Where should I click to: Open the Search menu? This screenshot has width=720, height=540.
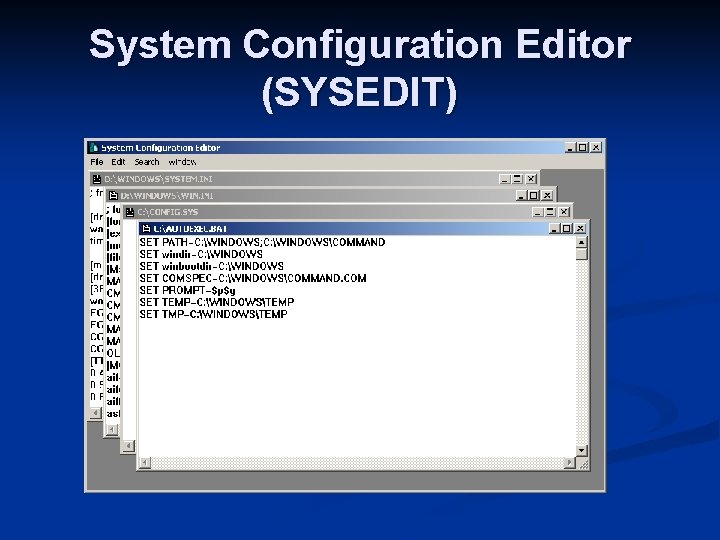(x=146, y=162)
